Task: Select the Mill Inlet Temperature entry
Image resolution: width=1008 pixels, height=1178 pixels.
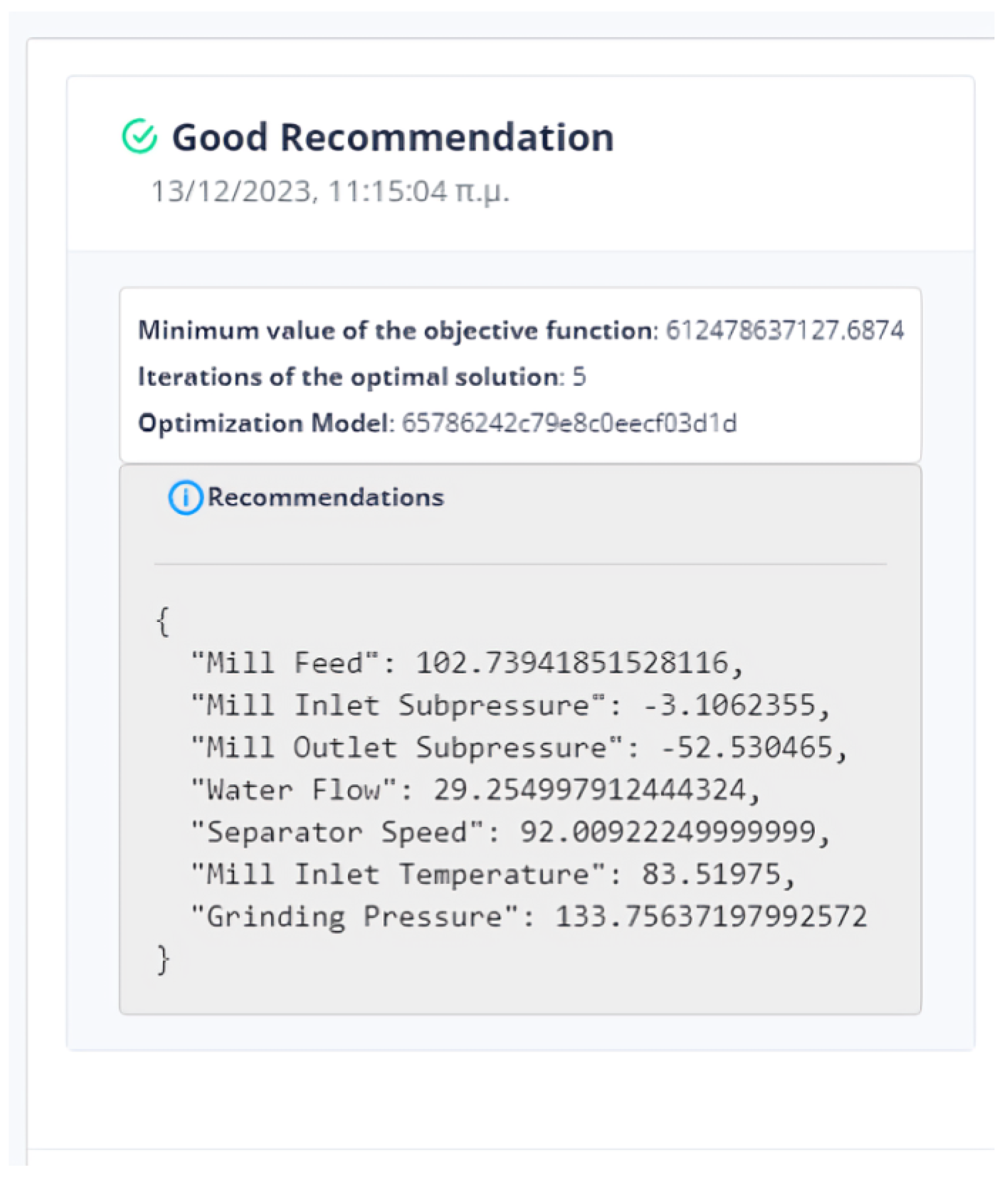Action: coord(493,874)
